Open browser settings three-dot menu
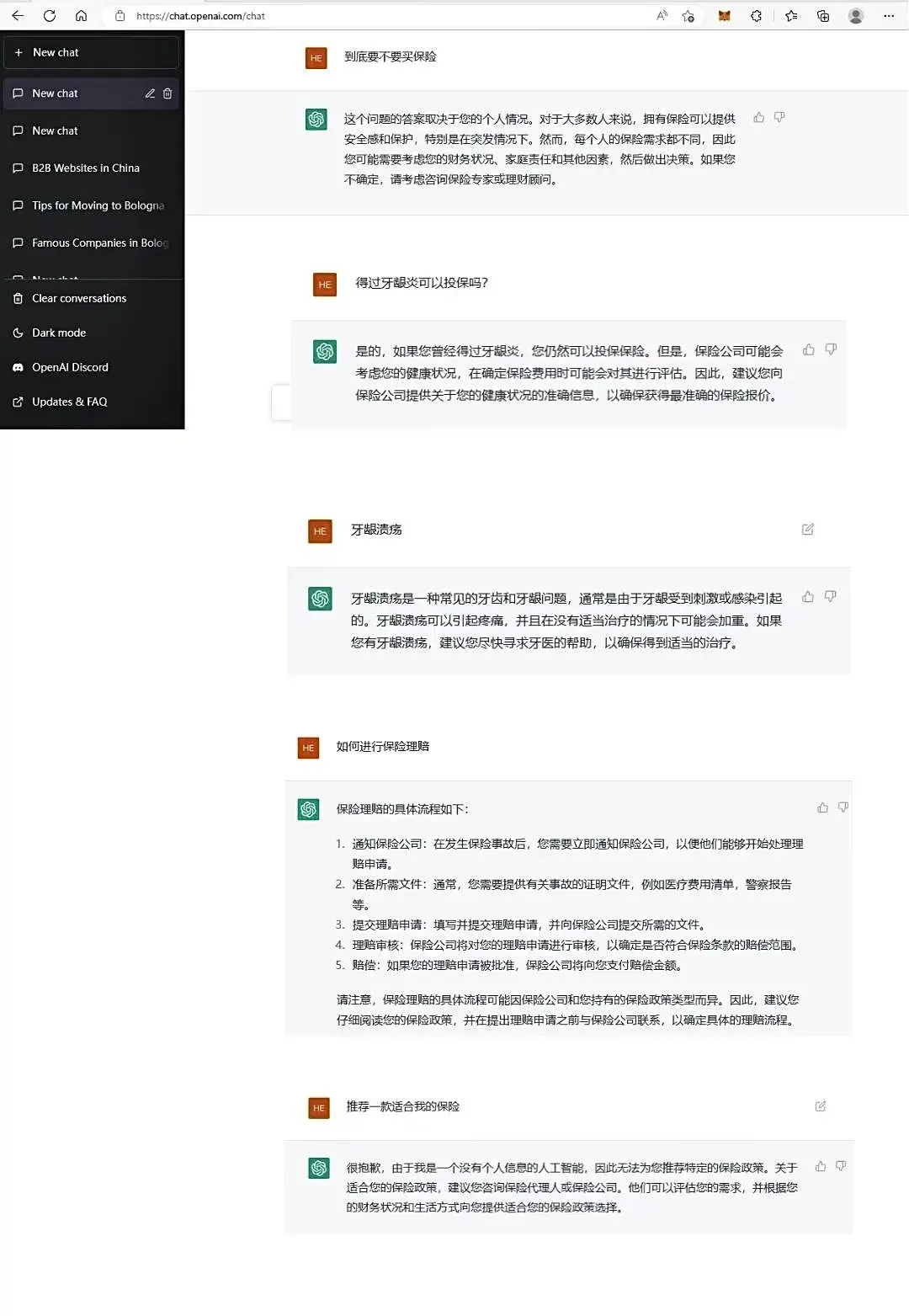The width and height of the screenshot is (909, 1316). [x=889, y=15]
